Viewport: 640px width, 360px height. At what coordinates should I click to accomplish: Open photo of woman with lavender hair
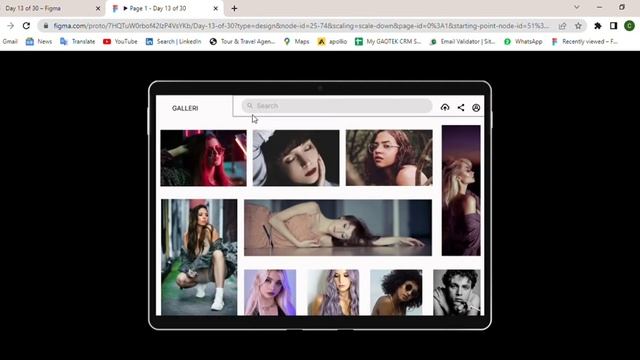(333, 292)
